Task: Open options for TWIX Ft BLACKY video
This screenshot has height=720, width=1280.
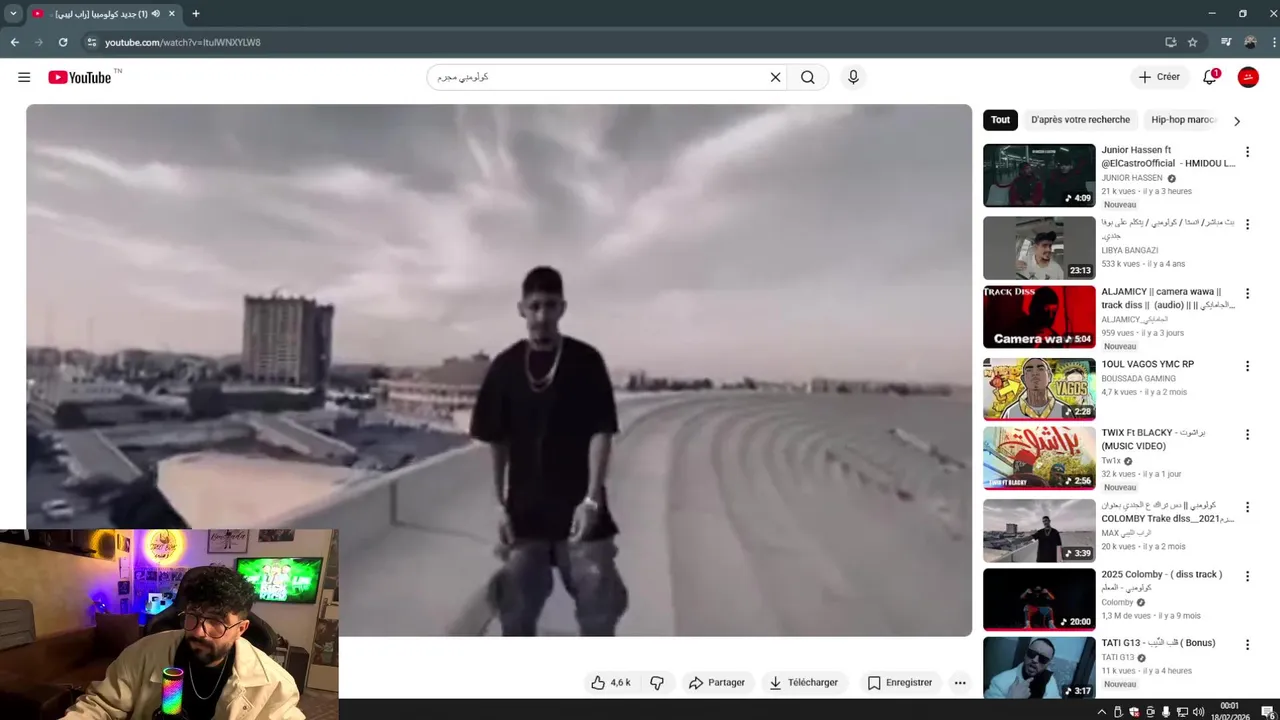Action: tap(1247, 435)
